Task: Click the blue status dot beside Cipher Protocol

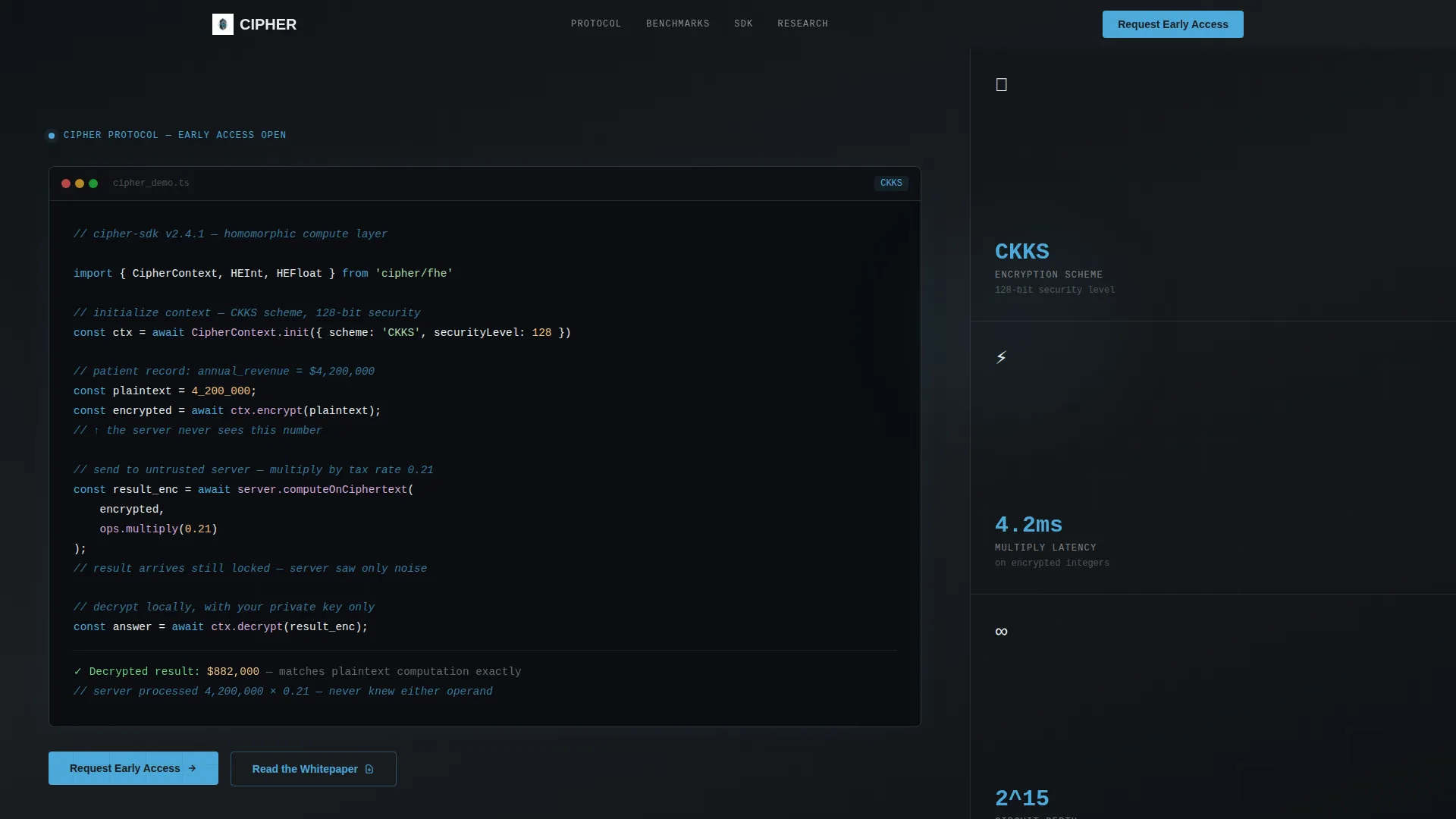Action: [x=52, y=136]
